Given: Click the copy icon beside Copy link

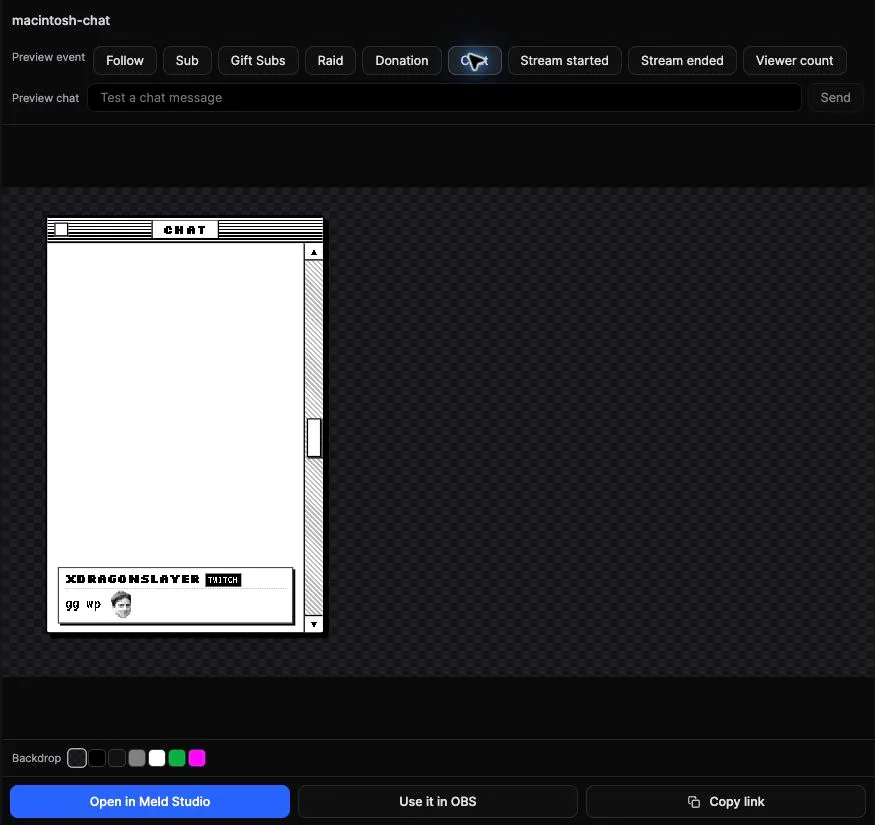Looking at the screenshot, I should 694,802.
